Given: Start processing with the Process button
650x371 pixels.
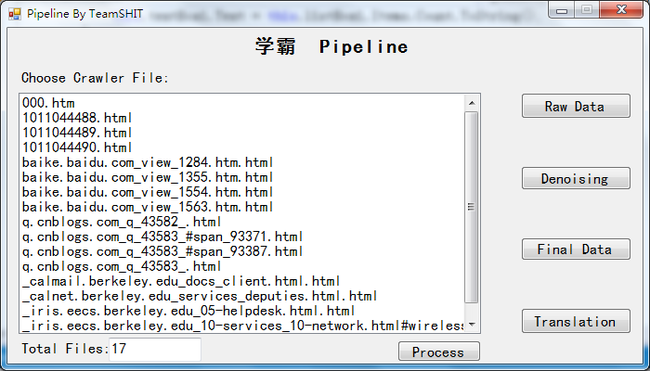Looking at the screenshot, I should pos(439,352).
